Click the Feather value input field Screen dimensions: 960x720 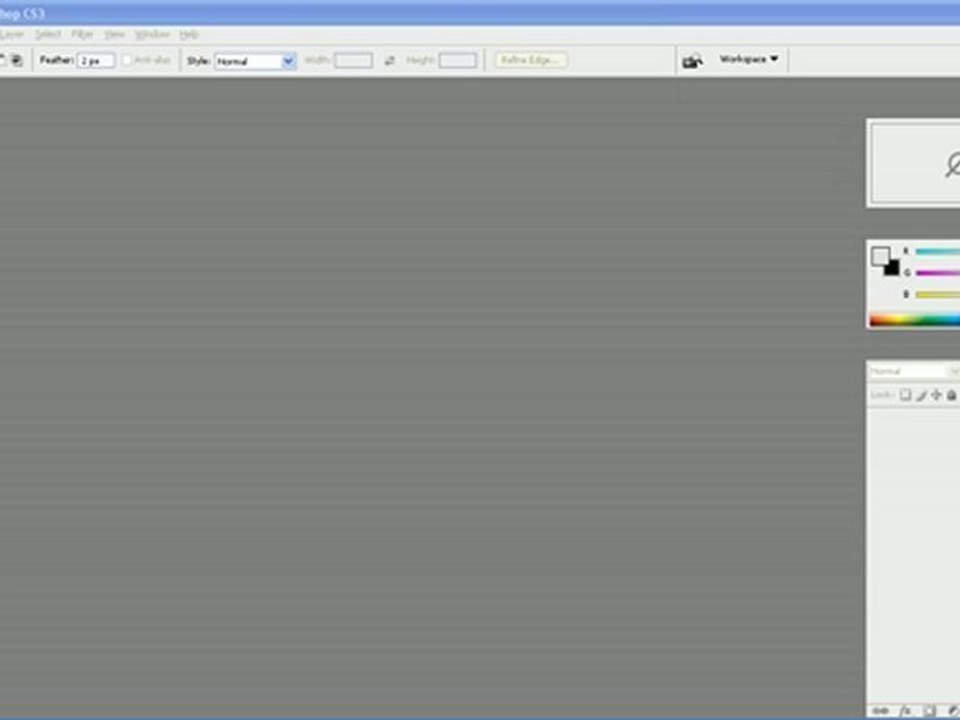click(x=96, y=61)
